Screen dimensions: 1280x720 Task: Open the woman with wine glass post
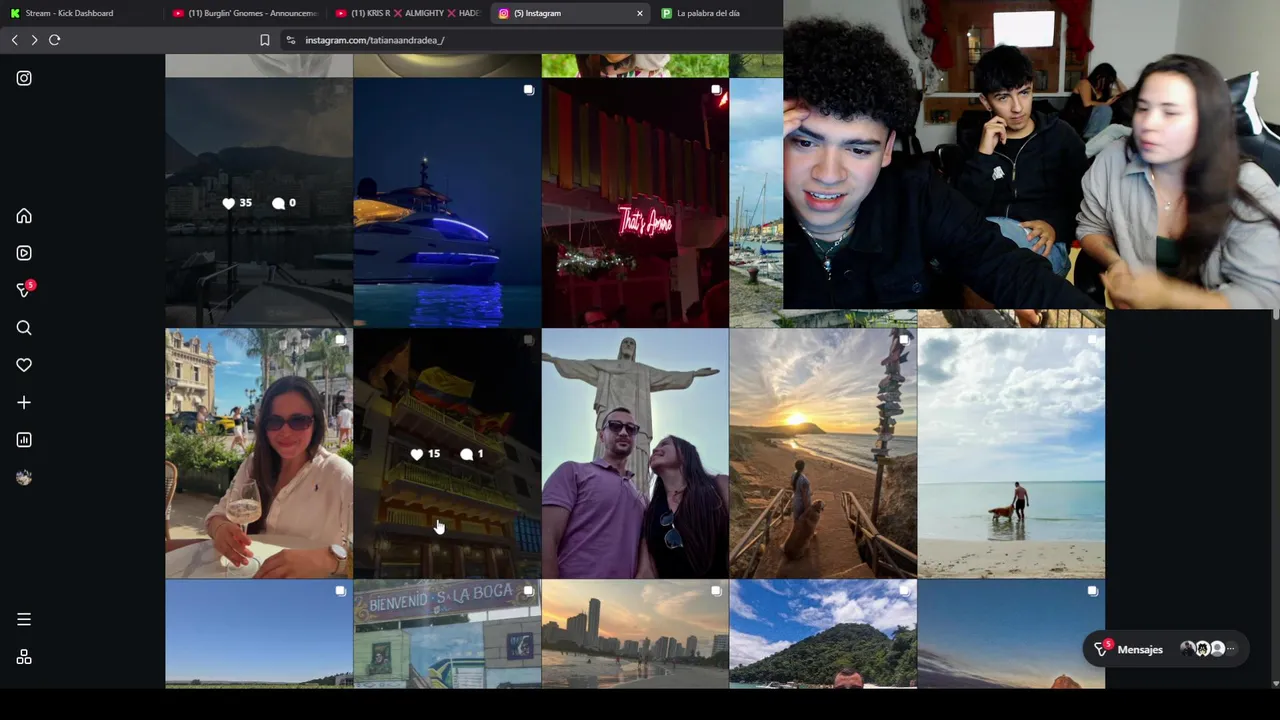point(259,454)
